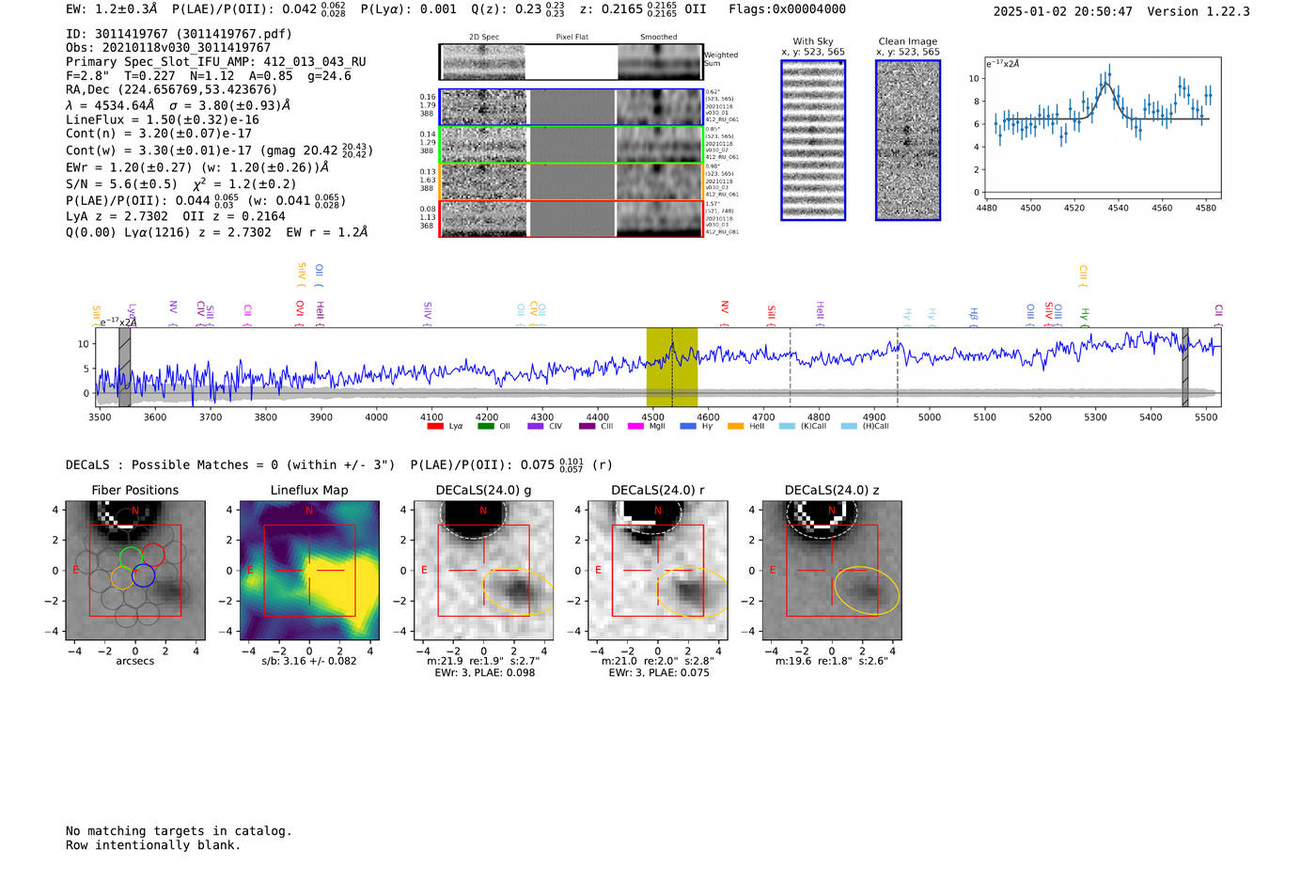Click the hatched gray band near 3550 Å
Viewport: 1316px width, 896px height.
pos(125,368)
